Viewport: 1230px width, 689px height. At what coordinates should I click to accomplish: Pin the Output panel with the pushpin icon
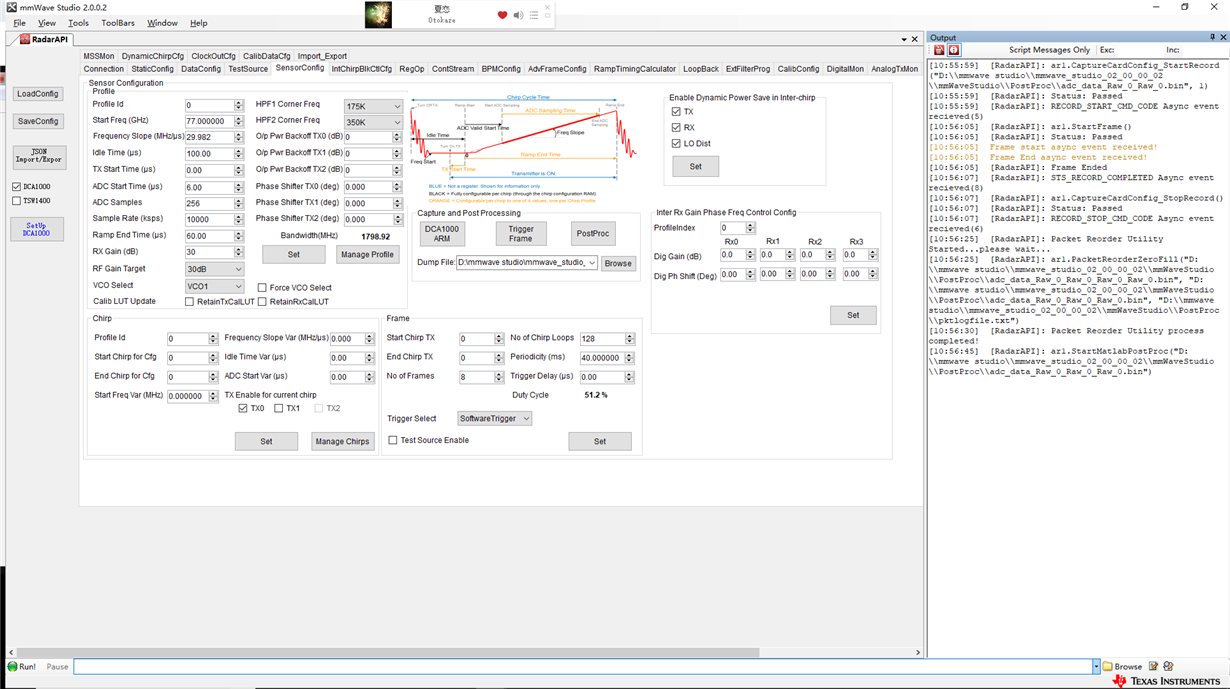(1213, 38)
